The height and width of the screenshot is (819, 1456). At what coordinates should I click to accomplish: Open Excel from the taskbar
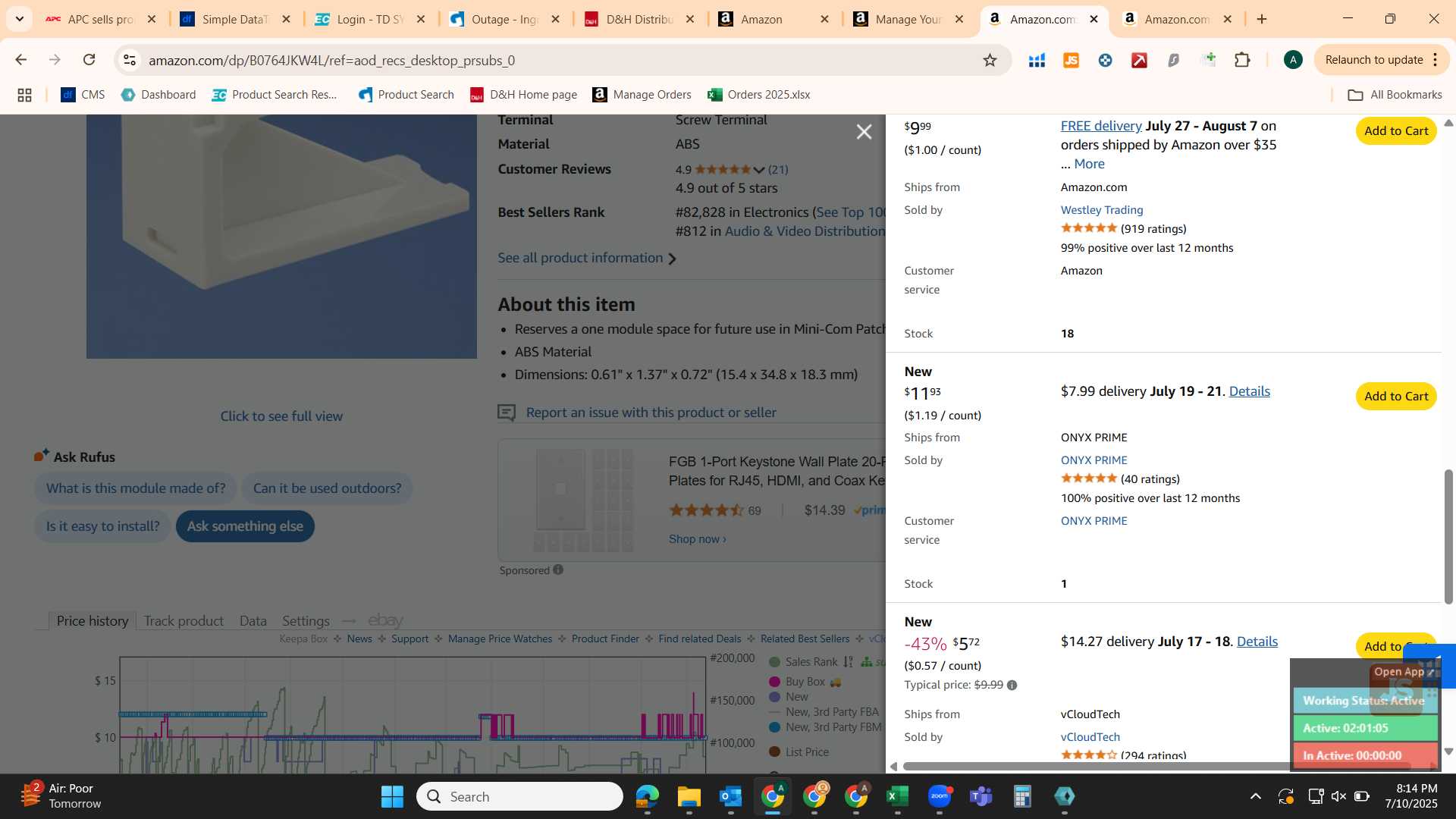897,797
